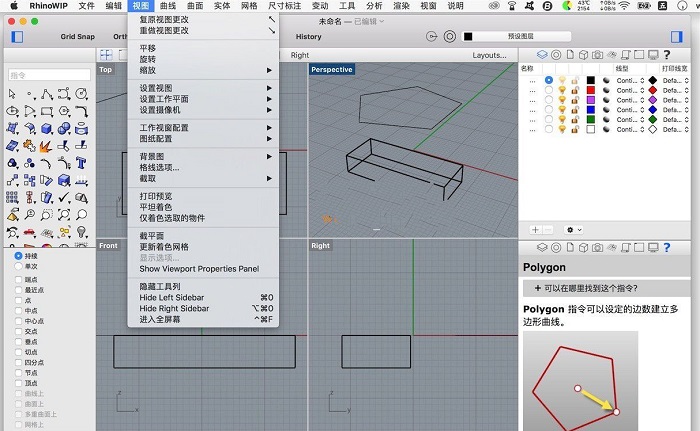700x431 pixels.
Task: Click the question mark help icon in upper panel
Action: (667, 54)
